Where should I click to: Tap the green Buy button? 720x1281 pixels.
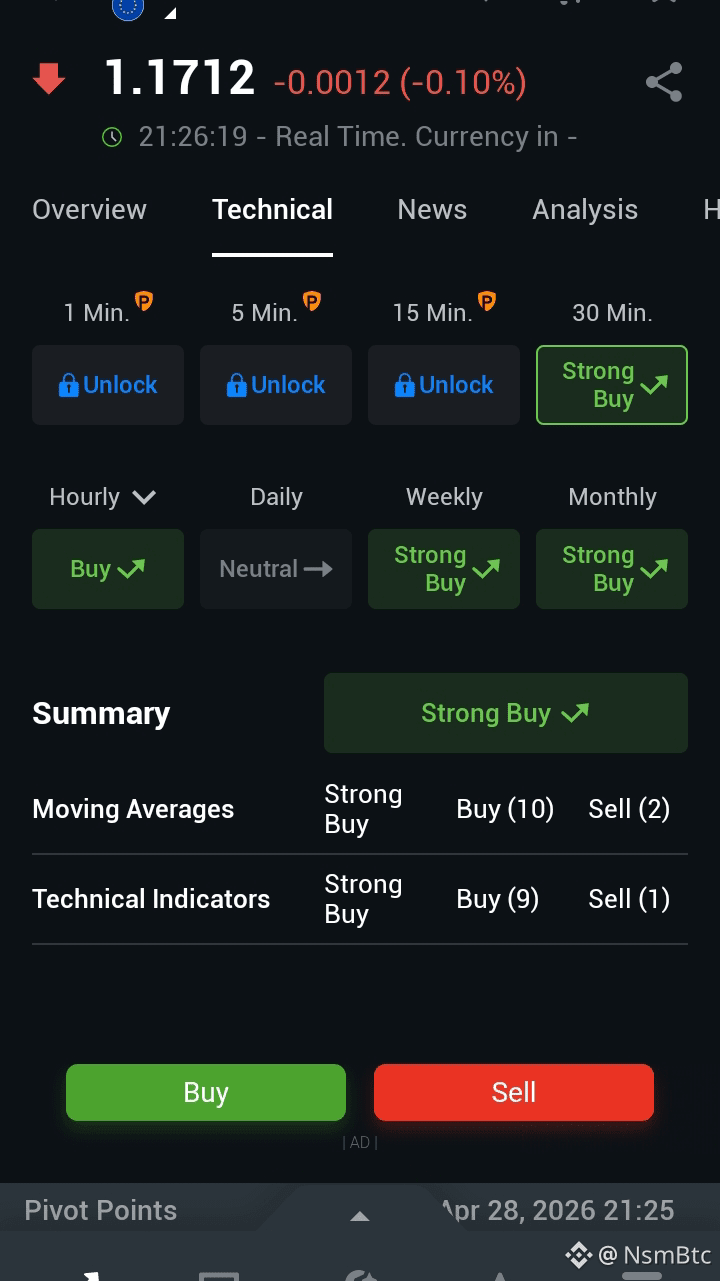coord(206,1092)
